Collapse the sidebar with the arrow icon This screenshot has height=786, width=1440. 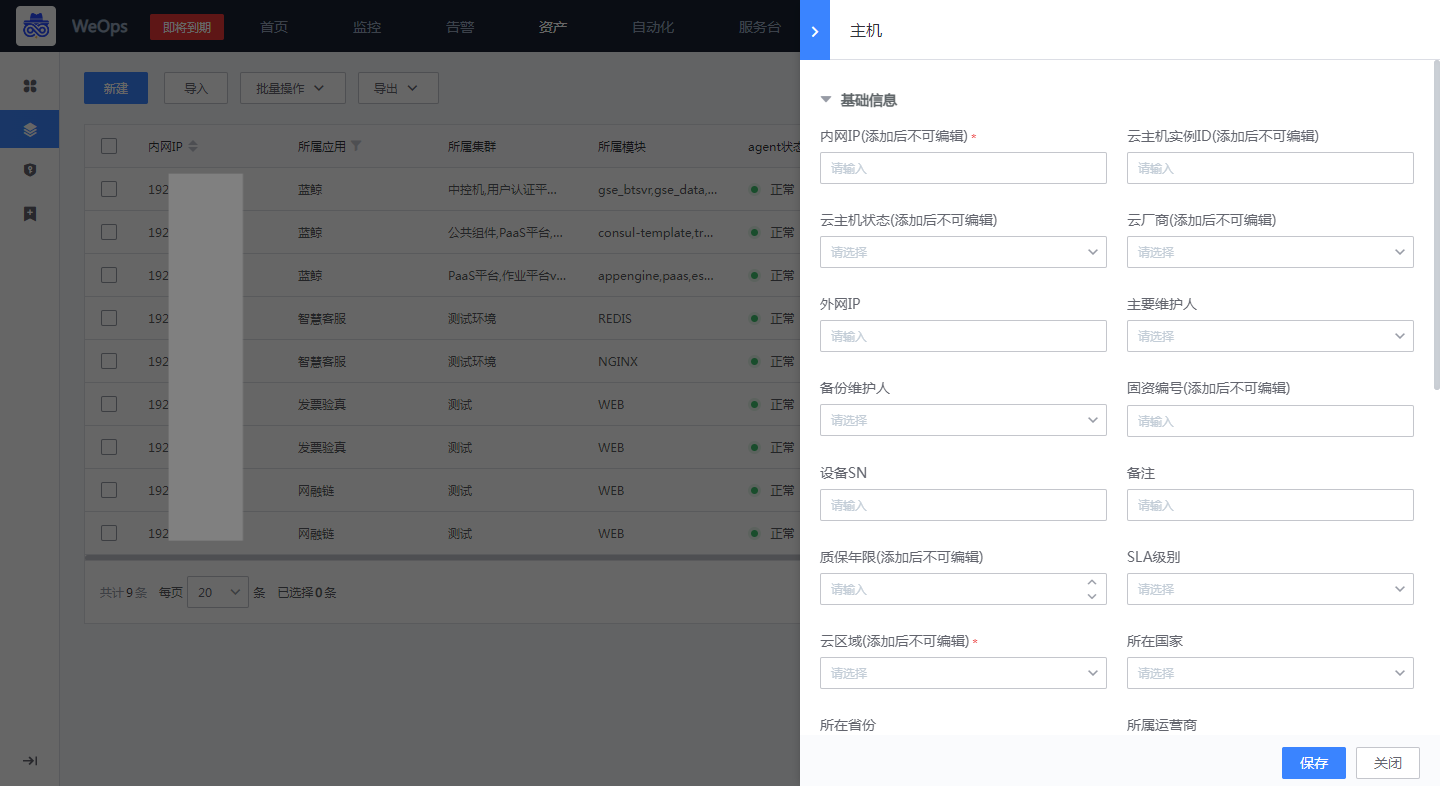point(30,761)
